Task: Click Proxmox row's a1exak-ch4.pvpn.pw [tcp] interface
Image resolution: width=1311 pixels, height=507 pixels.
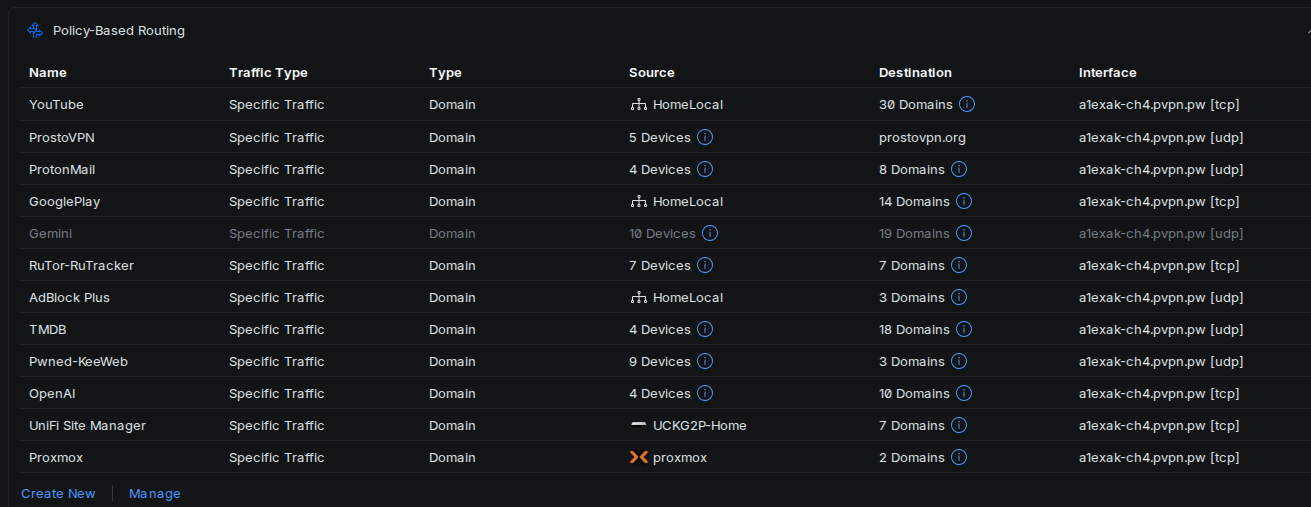Action: [x=1159, y=457]
